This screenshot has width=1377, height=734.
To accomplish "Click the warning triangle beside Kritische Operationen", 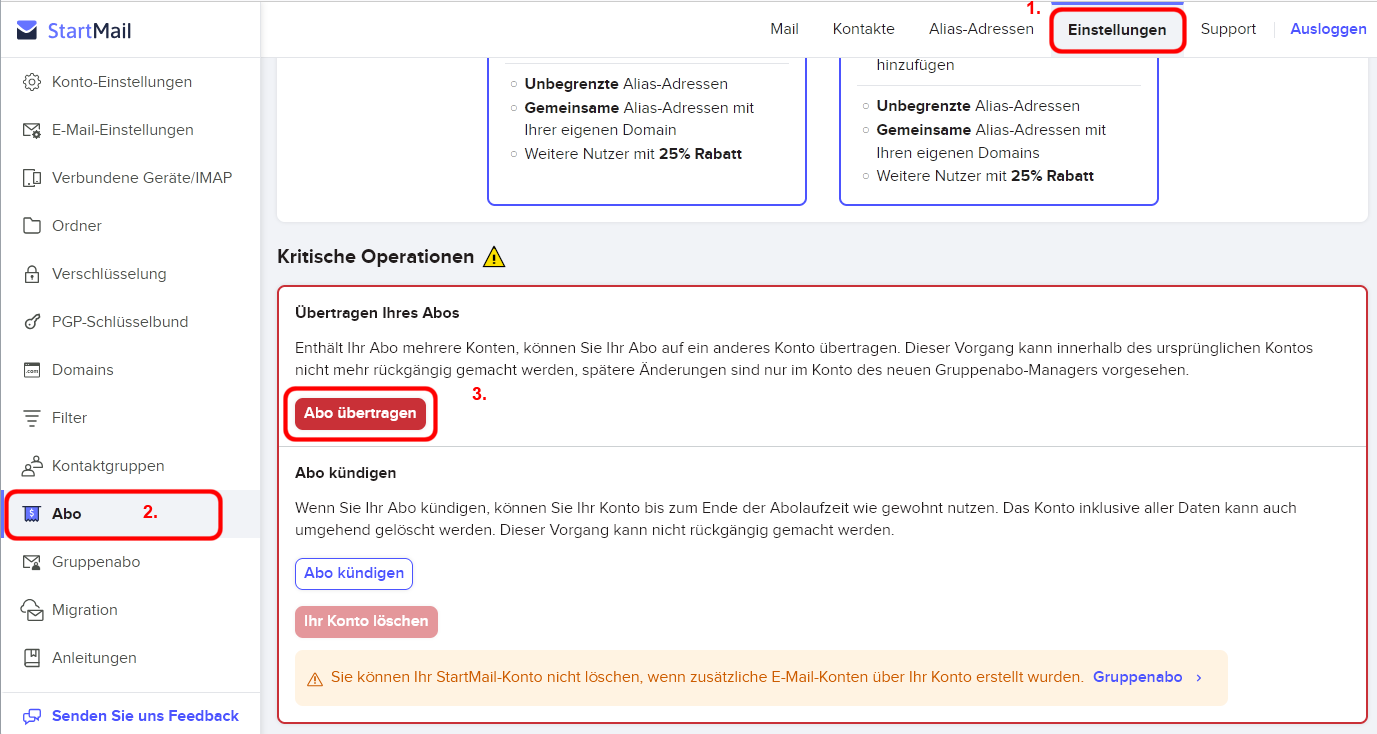I will [494, 257].
